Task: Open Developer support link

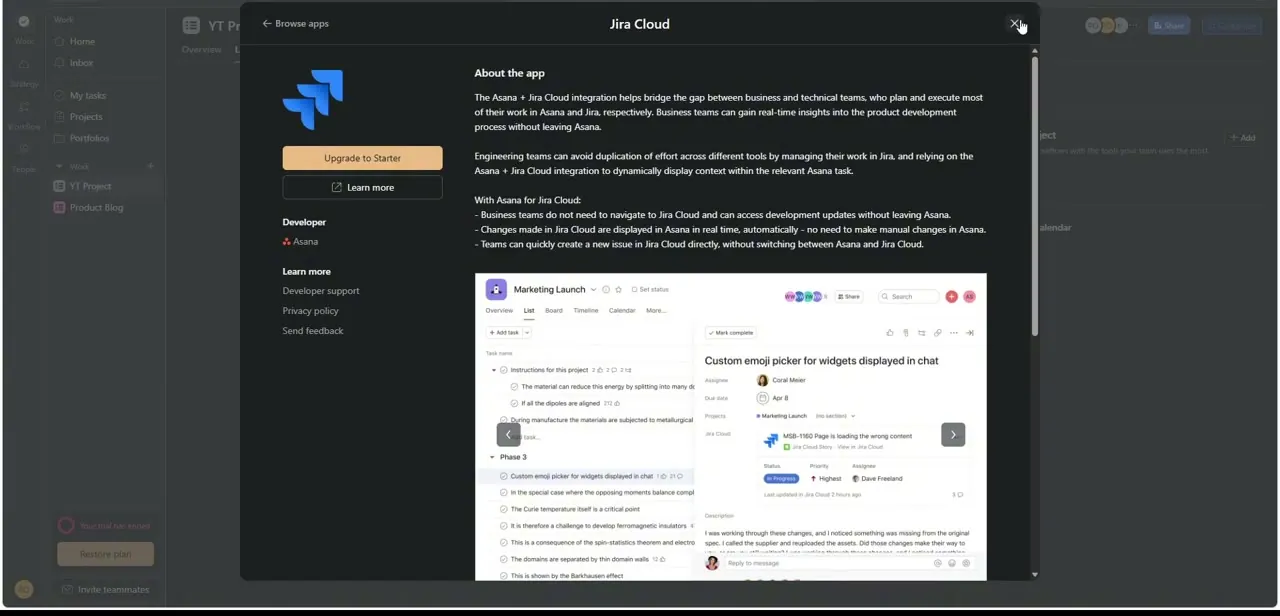Action: 321,291
